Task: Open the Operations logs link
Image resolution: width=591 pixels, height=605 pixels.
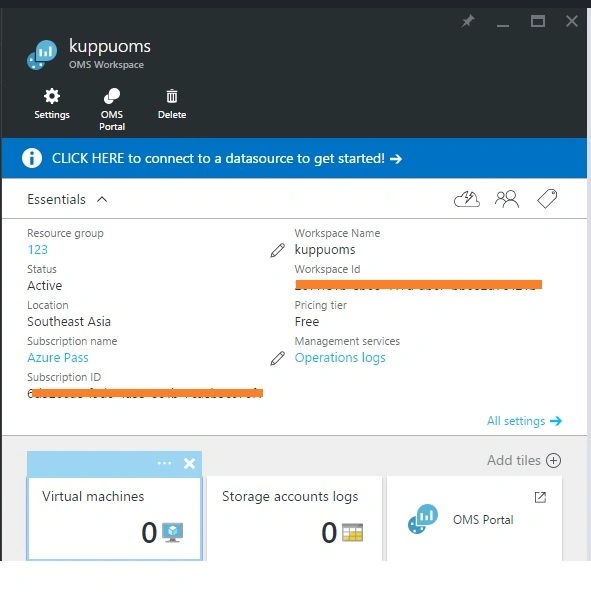Action: coord(340,358)
